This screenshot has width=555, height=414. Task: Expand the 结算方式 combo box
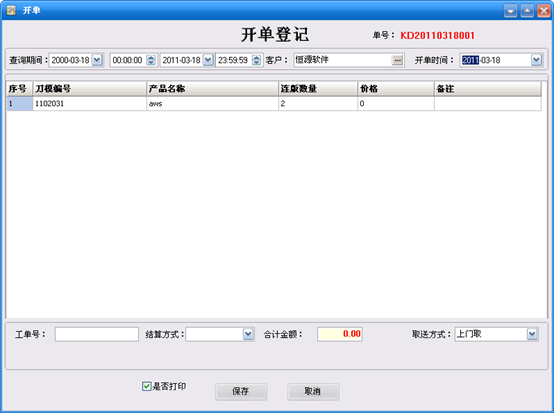point(248,334)
